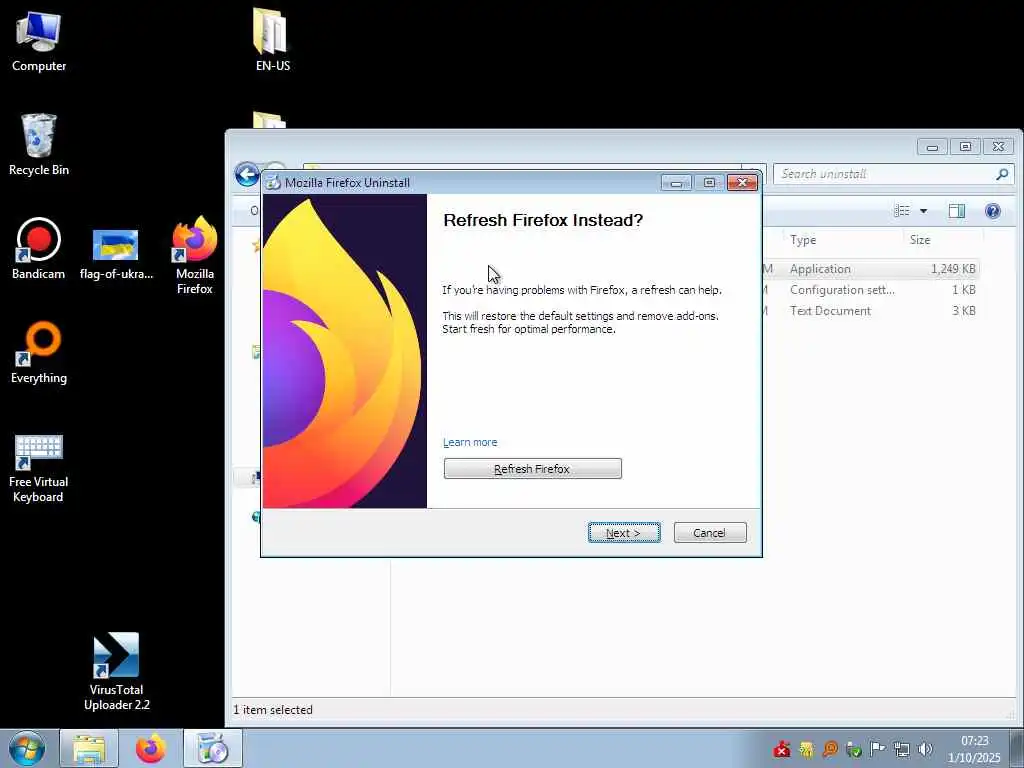
Task: Open Explorer help question mark icon
Action: coord(993,210)
